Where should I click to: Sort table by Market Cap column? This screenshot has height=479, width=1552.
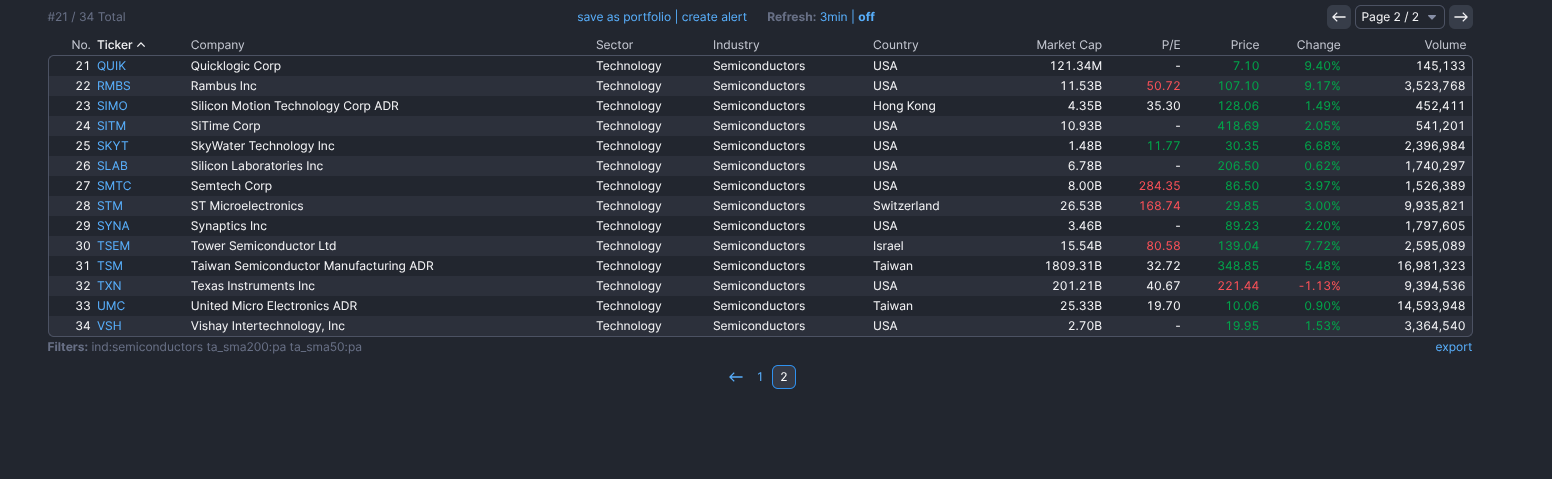point(1068,45)
